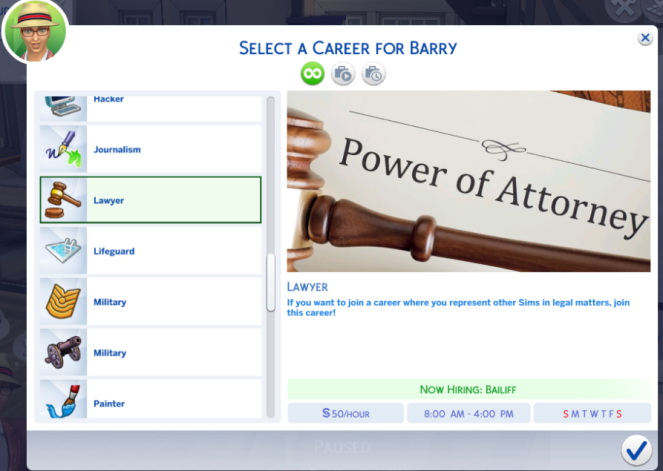Click the Painter brush icon
This screenshot has width=663, height=471.
click(x=63, y=399)
